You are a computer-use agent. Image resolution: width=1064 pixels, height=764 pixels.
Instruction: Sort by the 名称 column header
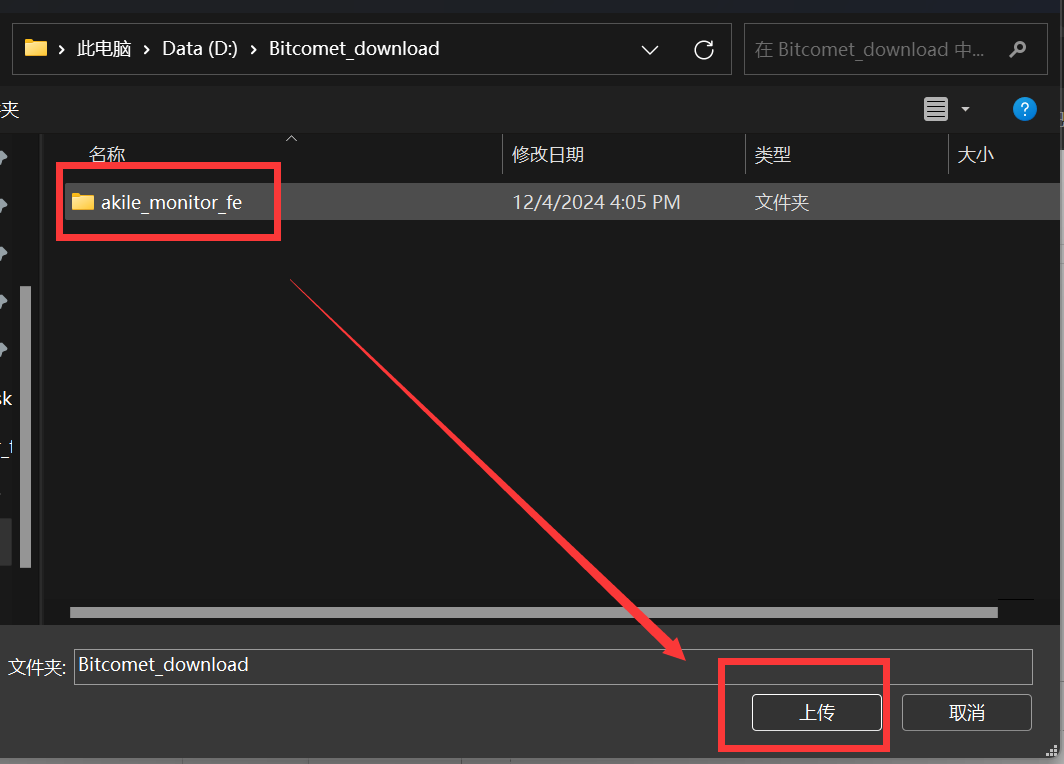[x=107, y=154]
